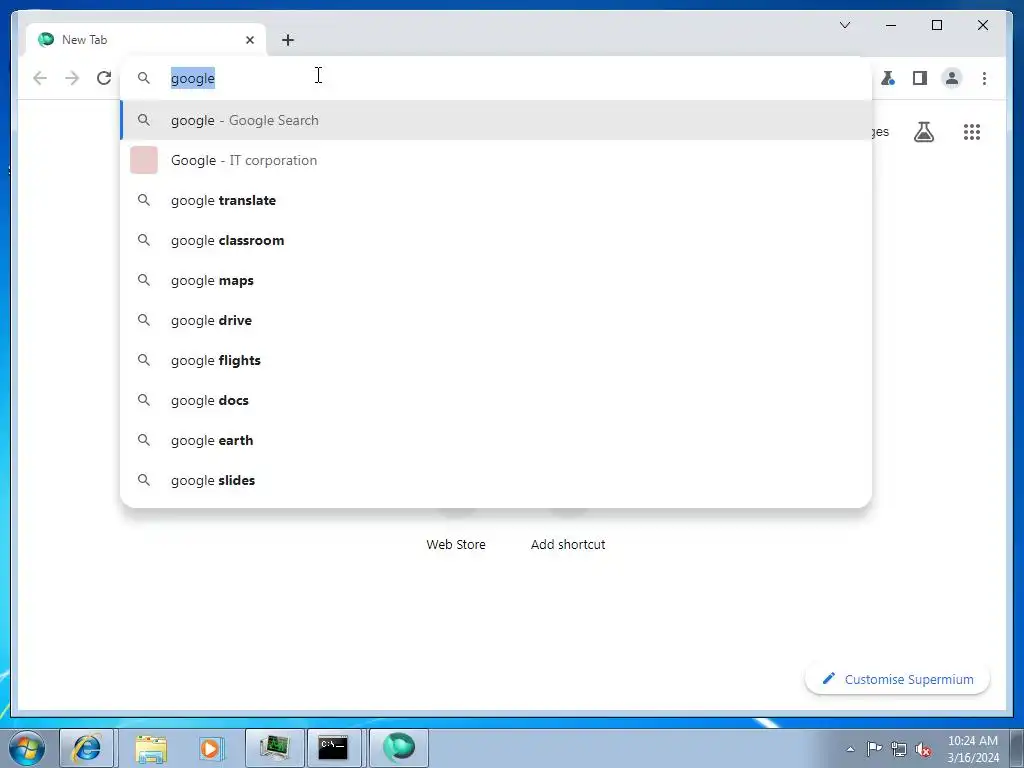1024x768 pixels.
Task: Open Windows Explorer folder in taskbar
Action: click(151, 748)
